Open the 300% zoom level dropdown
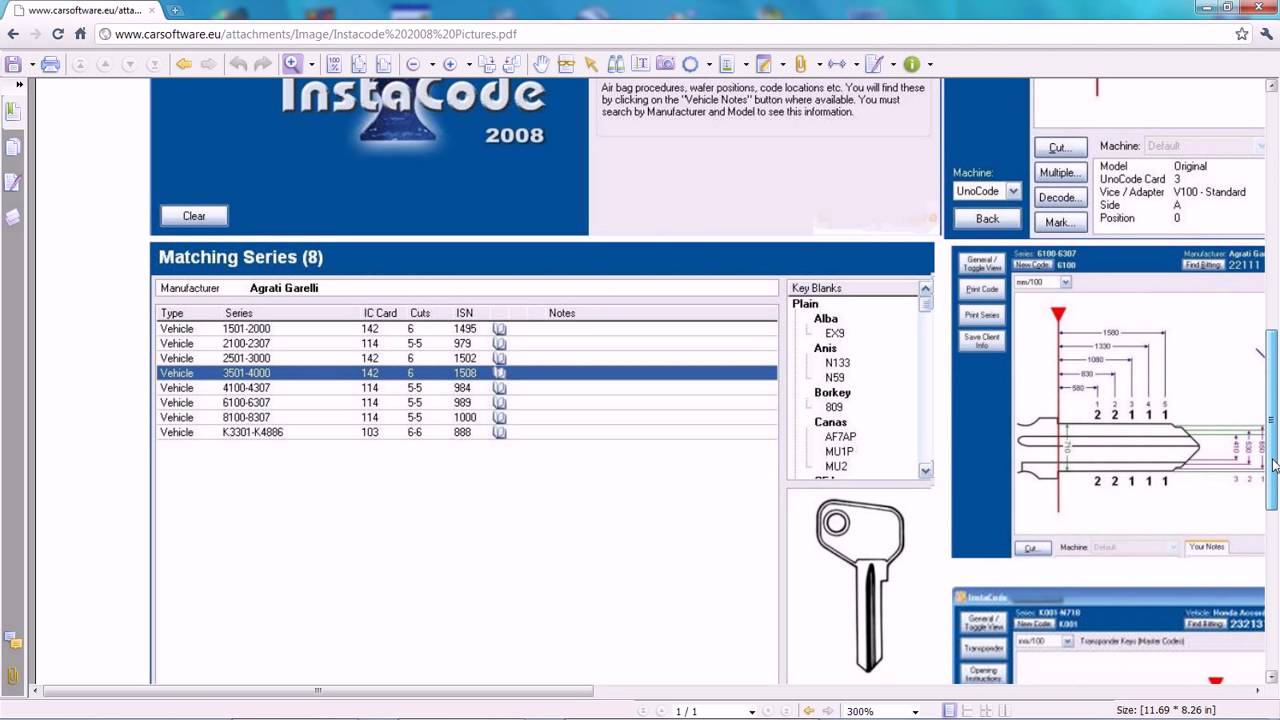Image resolution: width=1280 pixels, height=720 pixels. tap(915, 712)
